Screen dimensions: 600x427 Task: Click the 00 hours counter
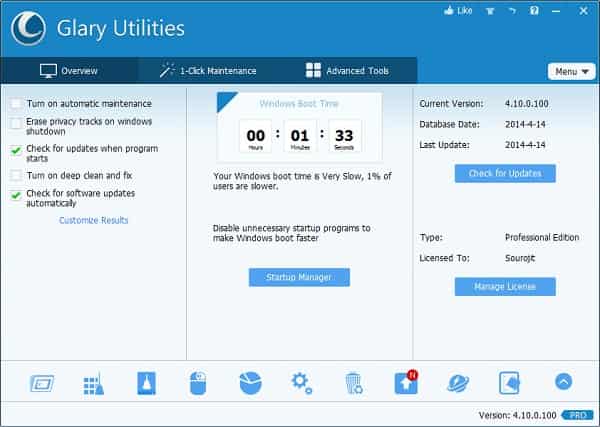pos(256,136)
